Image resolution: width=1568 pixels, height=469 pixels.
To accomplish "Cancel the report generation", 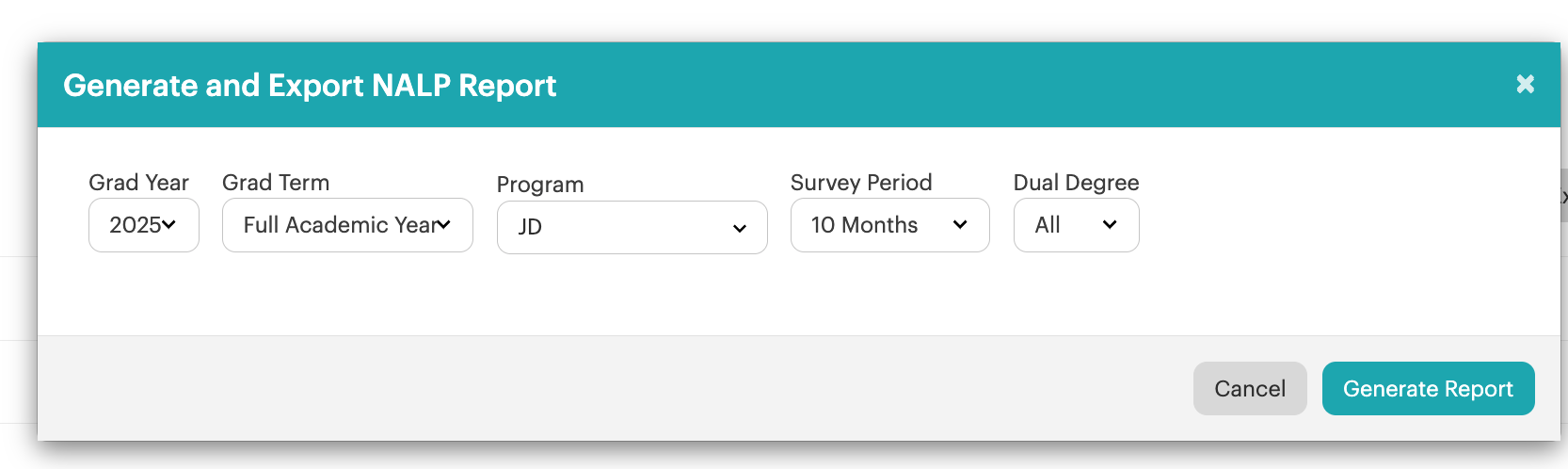I will click(1250, 388).
